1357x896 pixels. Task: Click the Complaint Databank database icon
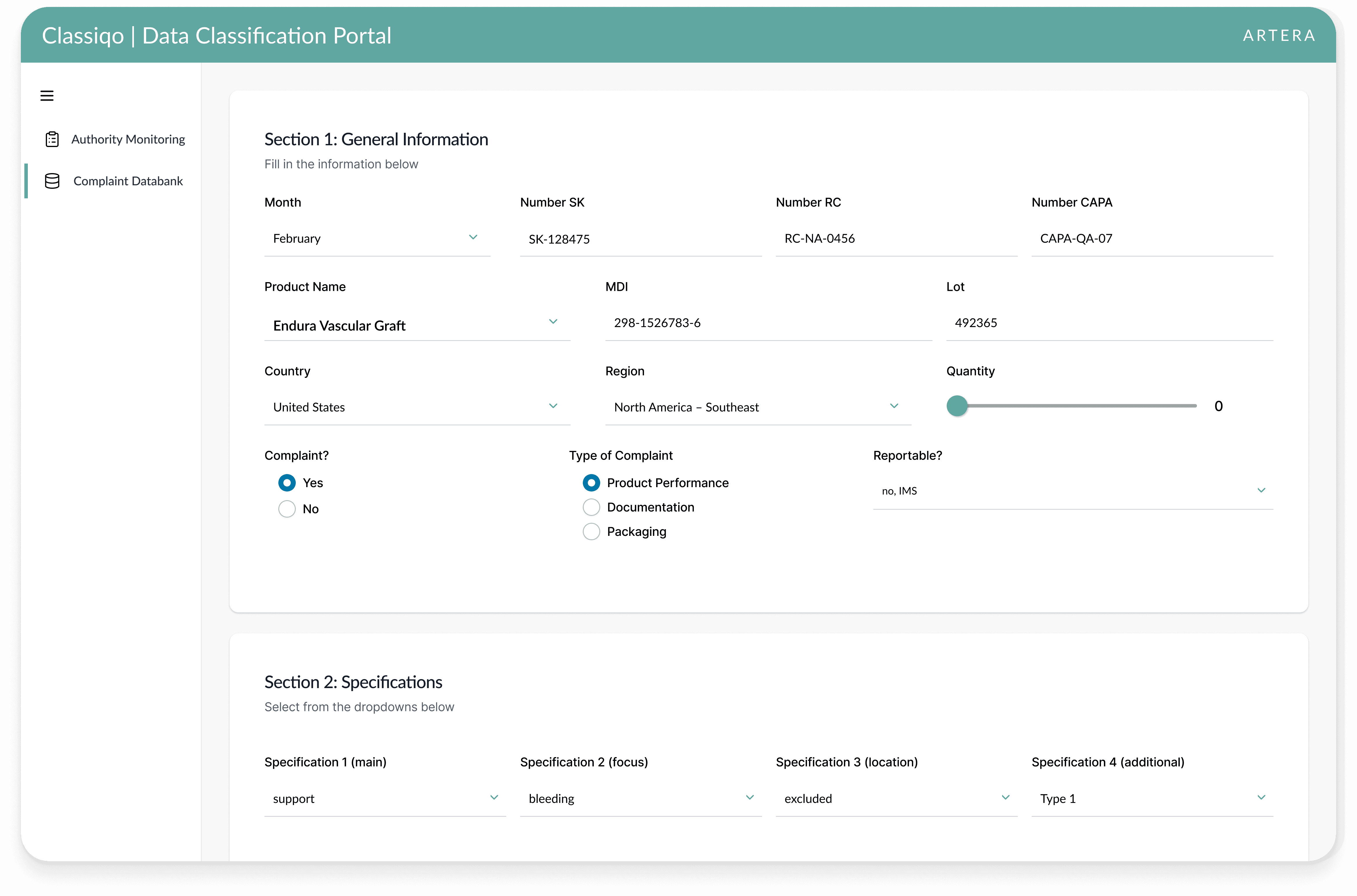[52, 181]
